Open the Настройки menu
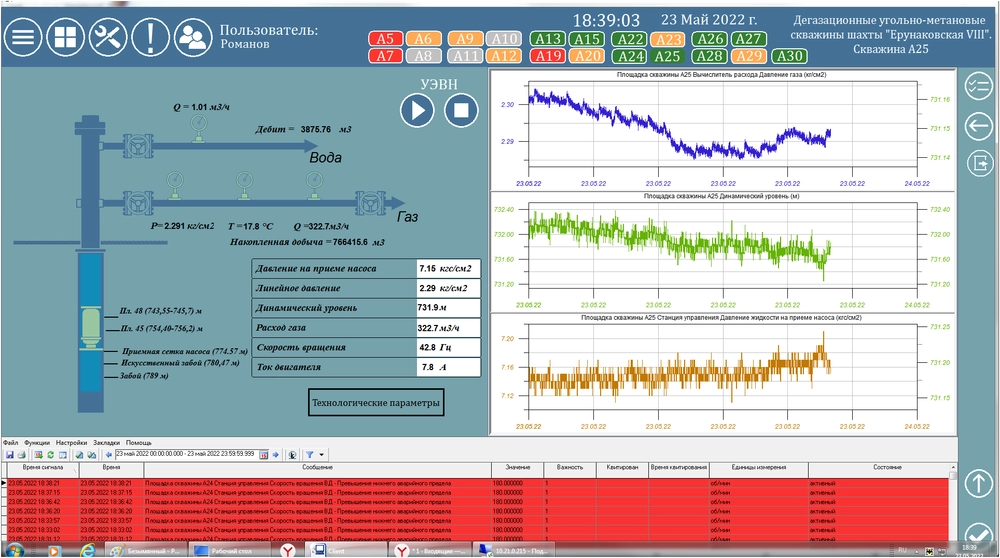 (70, 442)
